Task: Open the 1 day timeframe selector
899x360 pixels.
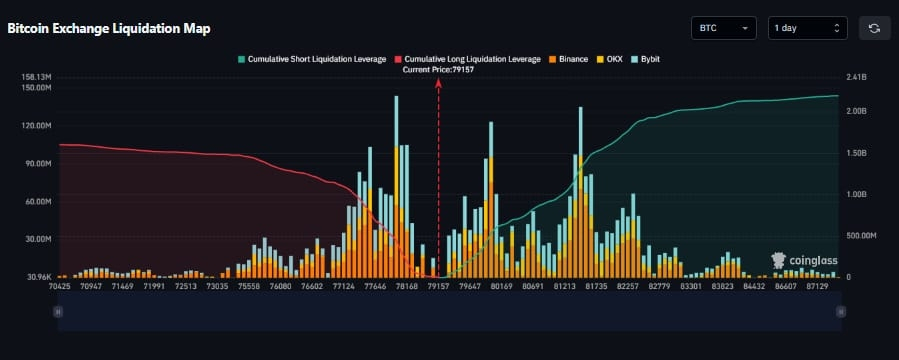Action: 807,28
